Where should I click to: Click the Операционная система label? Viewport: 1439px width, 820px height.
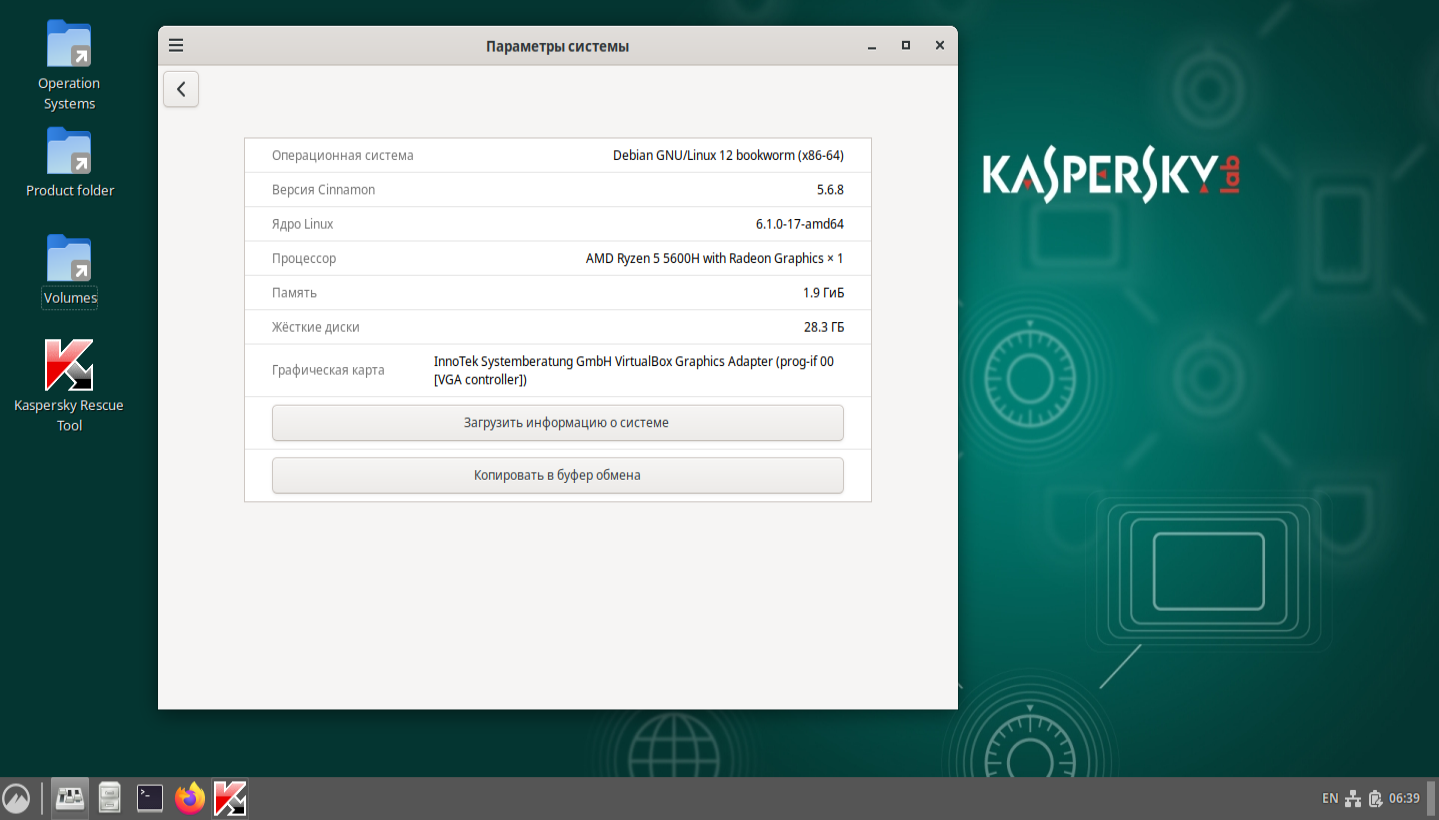[x=342, y=156]
